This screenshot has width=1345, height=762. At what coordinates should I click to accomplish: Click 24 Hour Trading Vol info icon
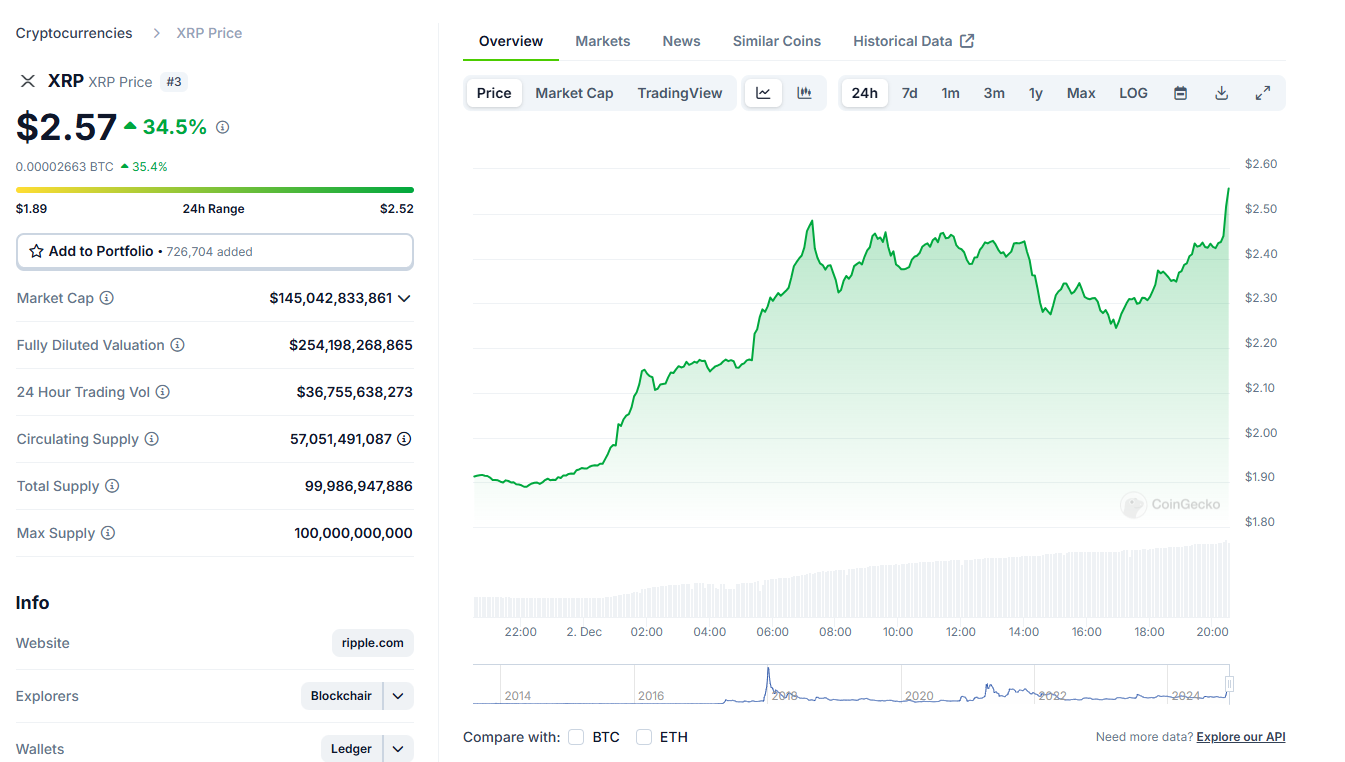pos(162,392)
